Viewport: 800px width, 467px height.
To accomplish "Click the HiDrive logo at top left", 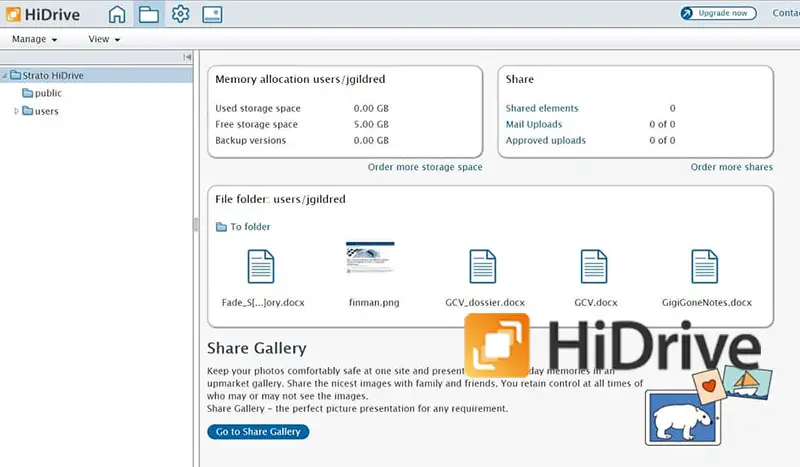I will pyautogui.click(x=43, y=14).
